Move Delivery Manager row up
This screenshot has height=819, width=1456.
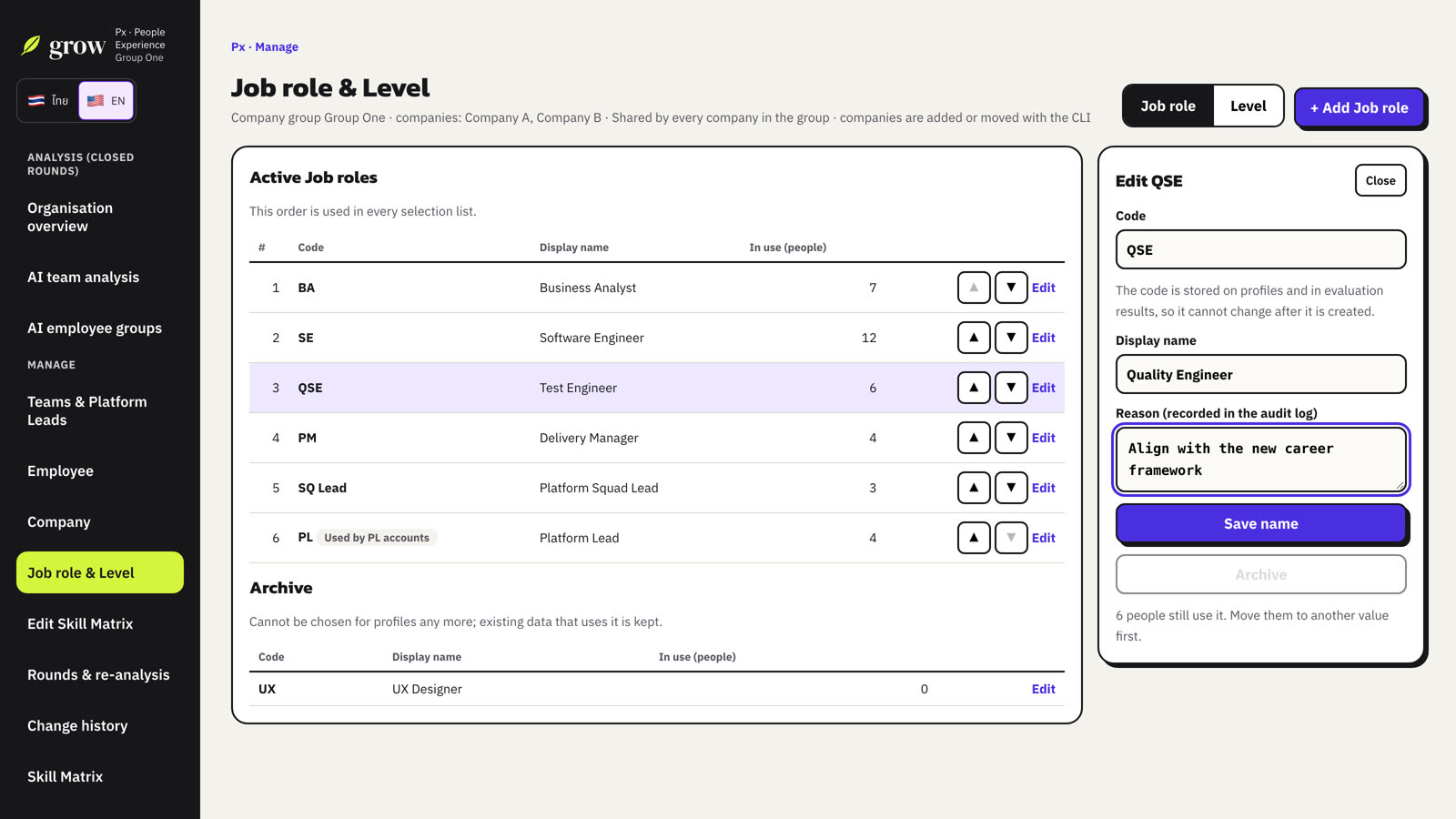pos(974,438)
